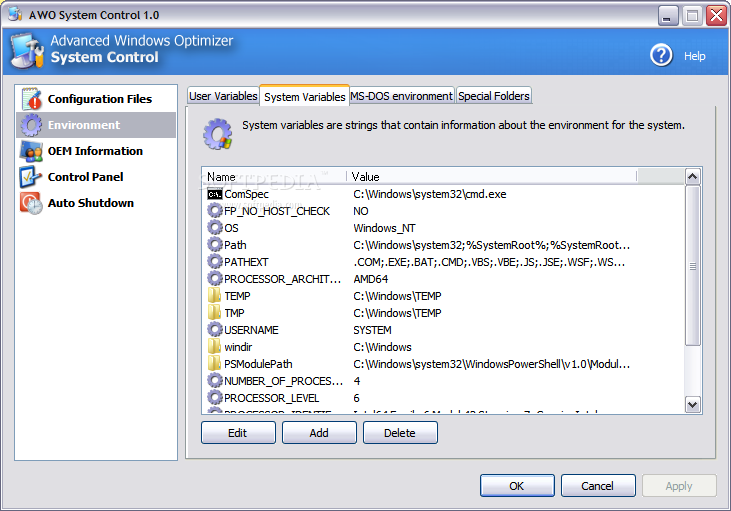Click the Name column header

tap(275, 177)
